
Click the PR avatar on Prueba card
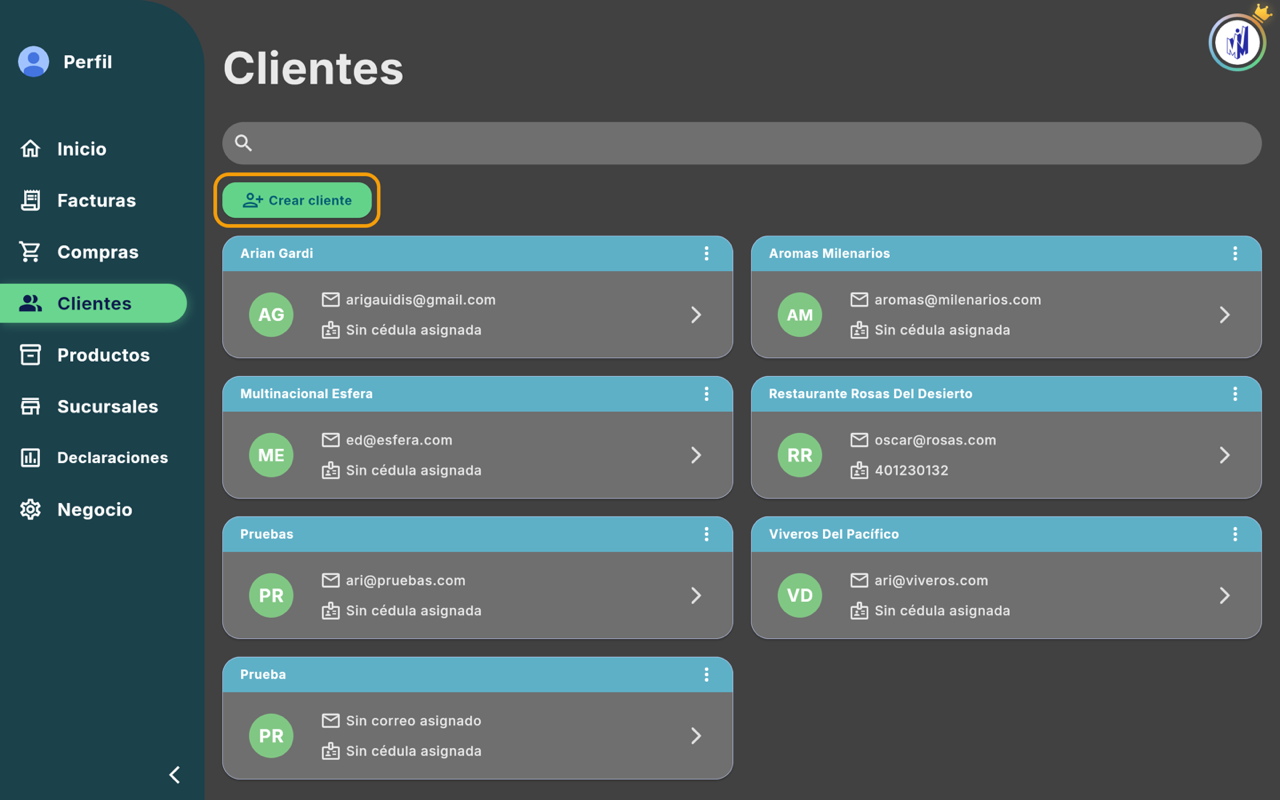point(271,736)
